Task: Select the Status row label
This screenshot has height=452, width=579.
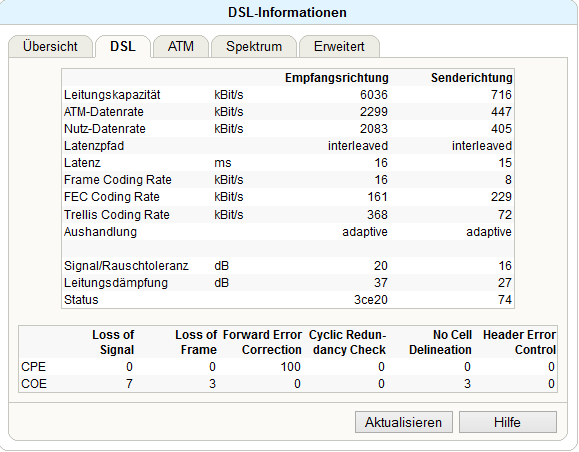Action: [81, 300]
